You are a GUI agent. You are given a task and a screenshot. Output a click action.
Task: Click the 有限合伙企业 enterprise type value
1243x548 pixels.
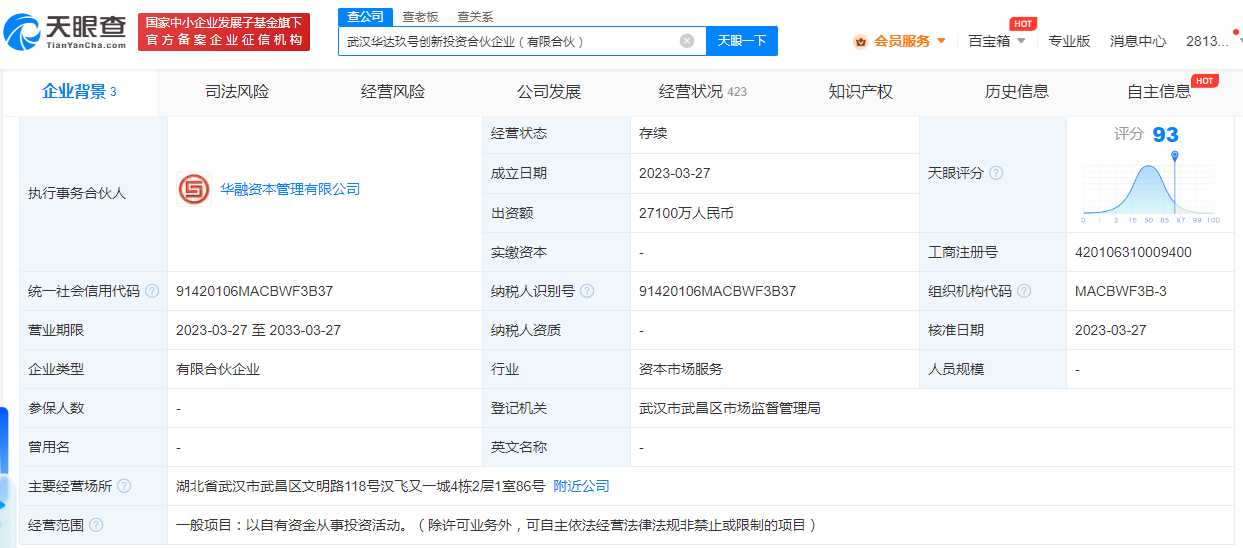217,369
